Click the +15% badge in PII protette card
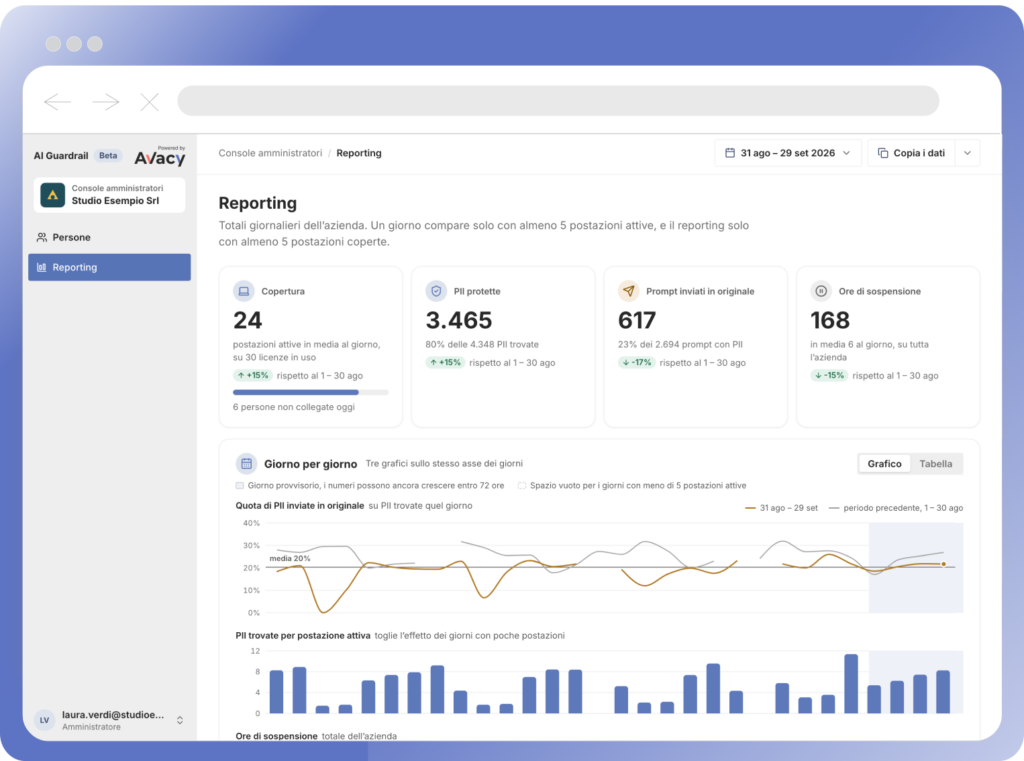The width and height of the screenshot is (1024, 761). tap(445, 363)
